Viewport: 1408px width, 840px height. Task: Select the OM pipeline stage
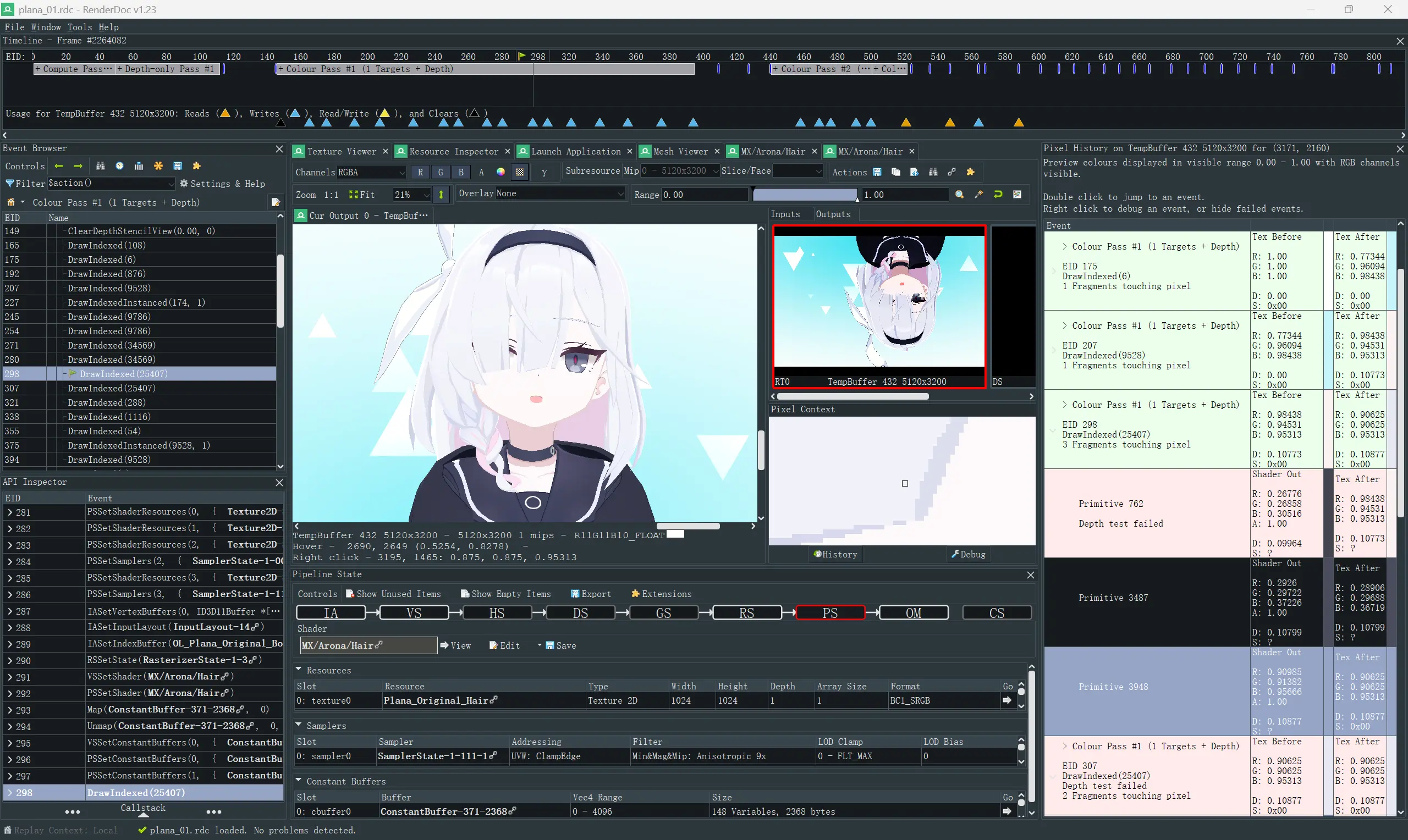tap(913, 613)
